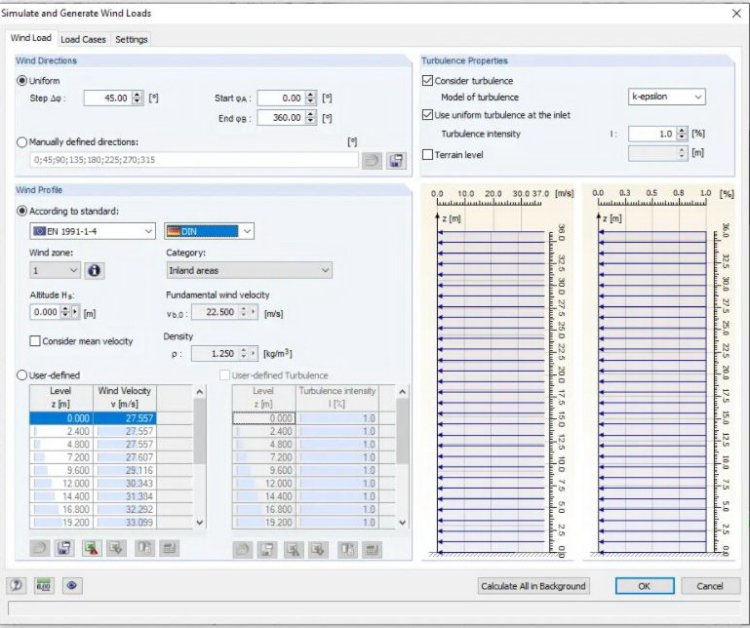
Task: Open the Settings tab
Action: click(131, 39)
